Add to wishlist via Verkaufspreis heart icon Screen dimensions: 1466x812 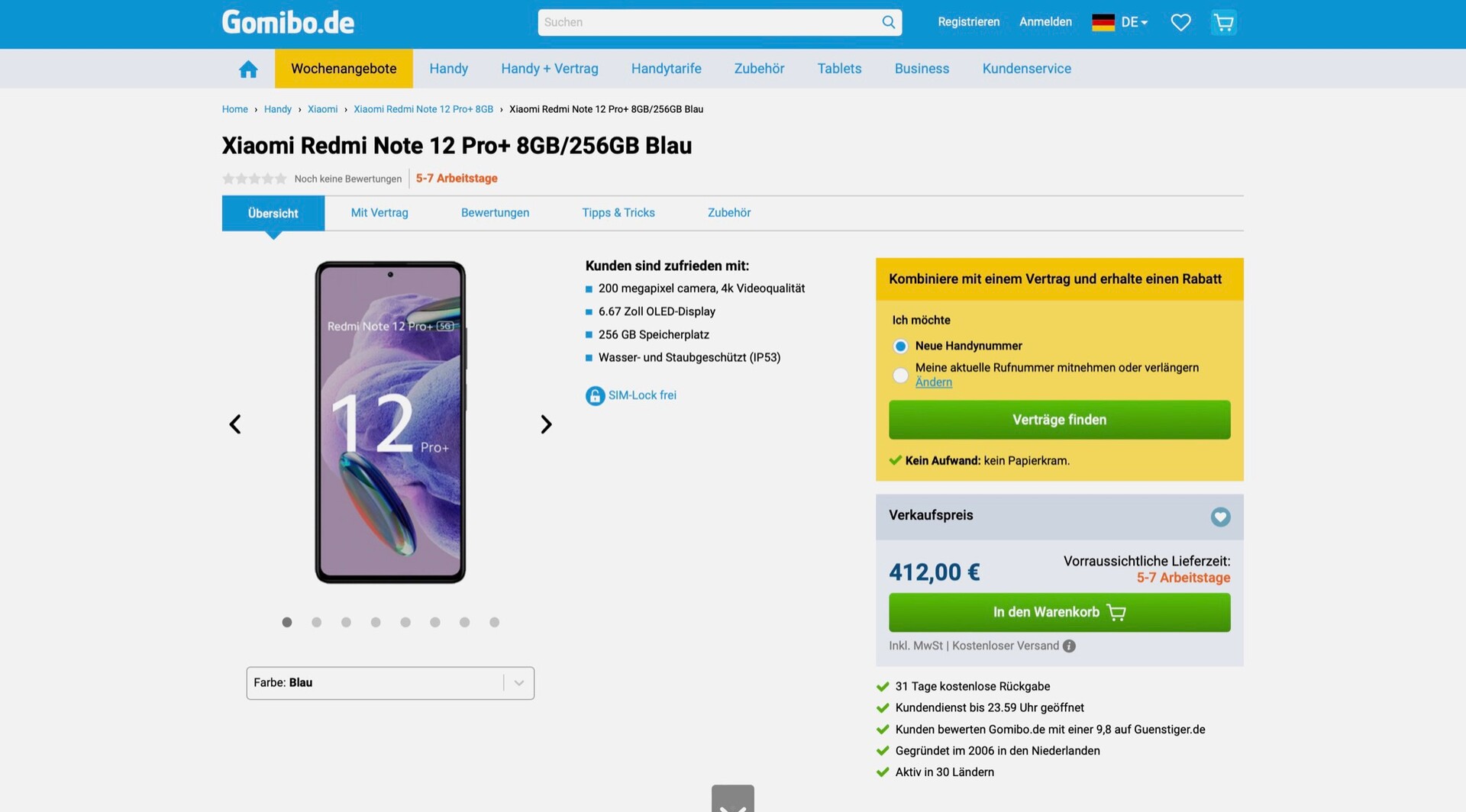click(x=1220, y=517)
